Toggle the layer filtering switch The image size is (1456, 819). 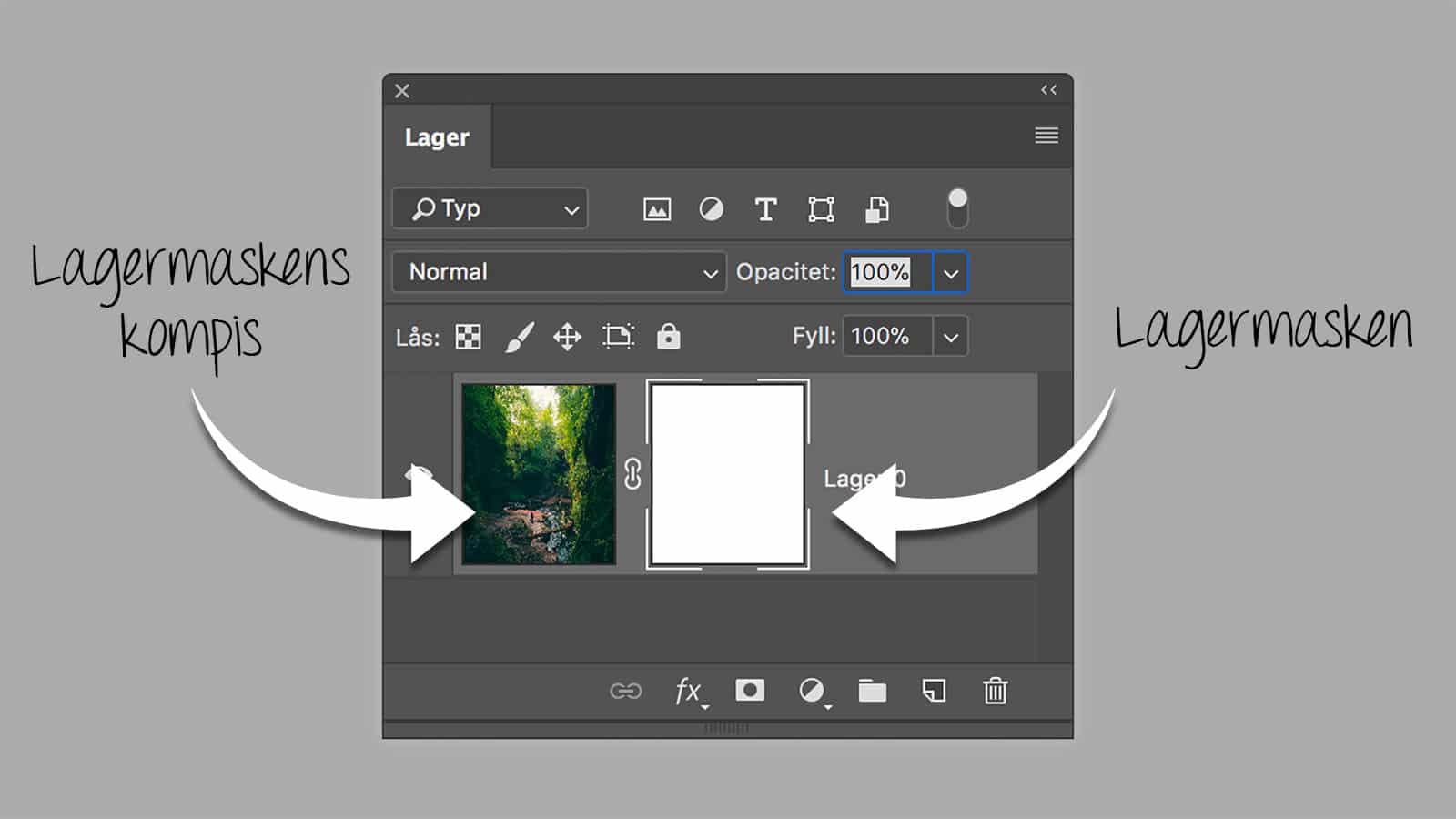[957, 208]
